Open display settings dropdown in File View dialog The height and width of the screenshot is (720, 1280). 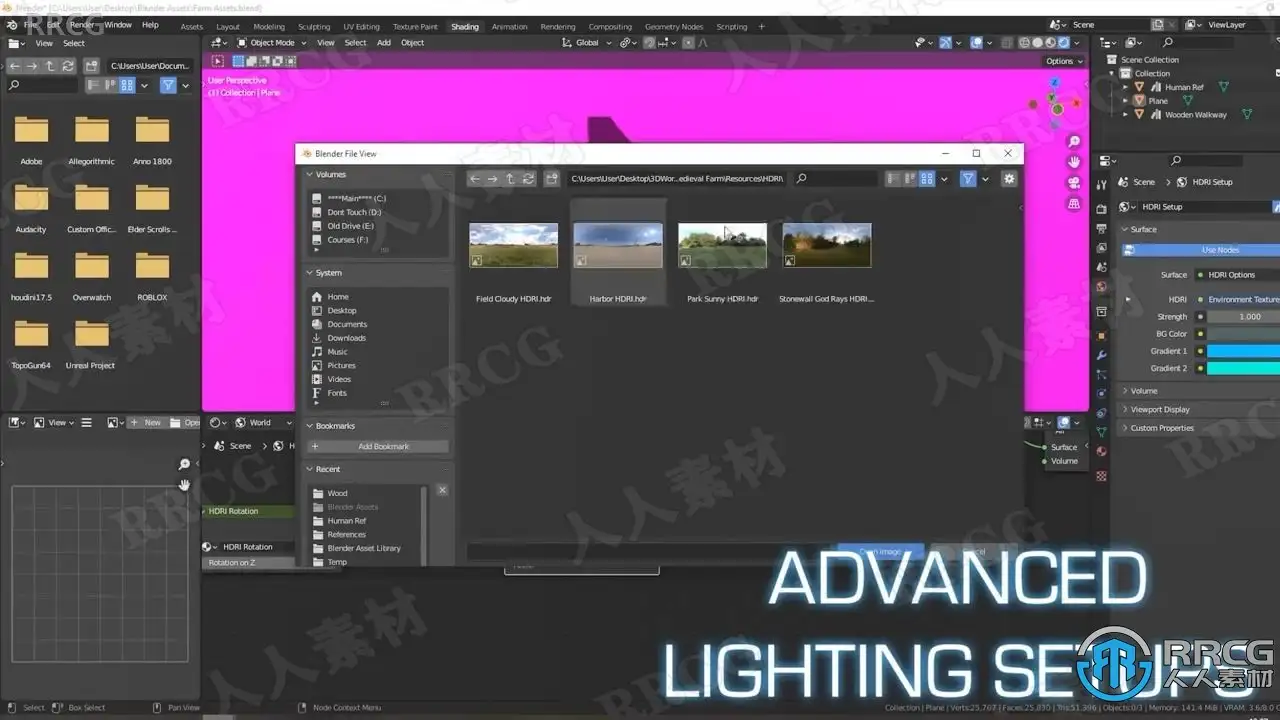click(945, 179)
